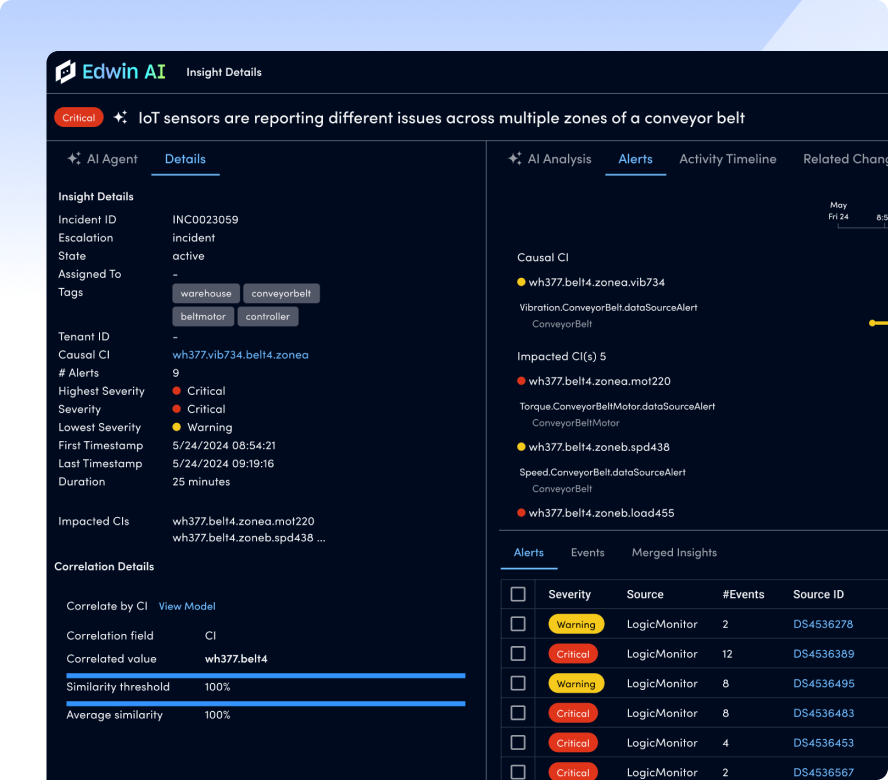Open the AI Analysis tab

[x=550, y=159]
